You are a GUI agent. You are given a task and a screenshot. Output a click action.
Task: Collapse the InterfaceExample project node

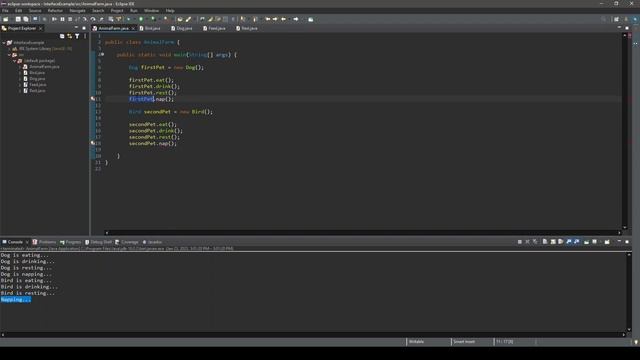click(x=4, y=42)
